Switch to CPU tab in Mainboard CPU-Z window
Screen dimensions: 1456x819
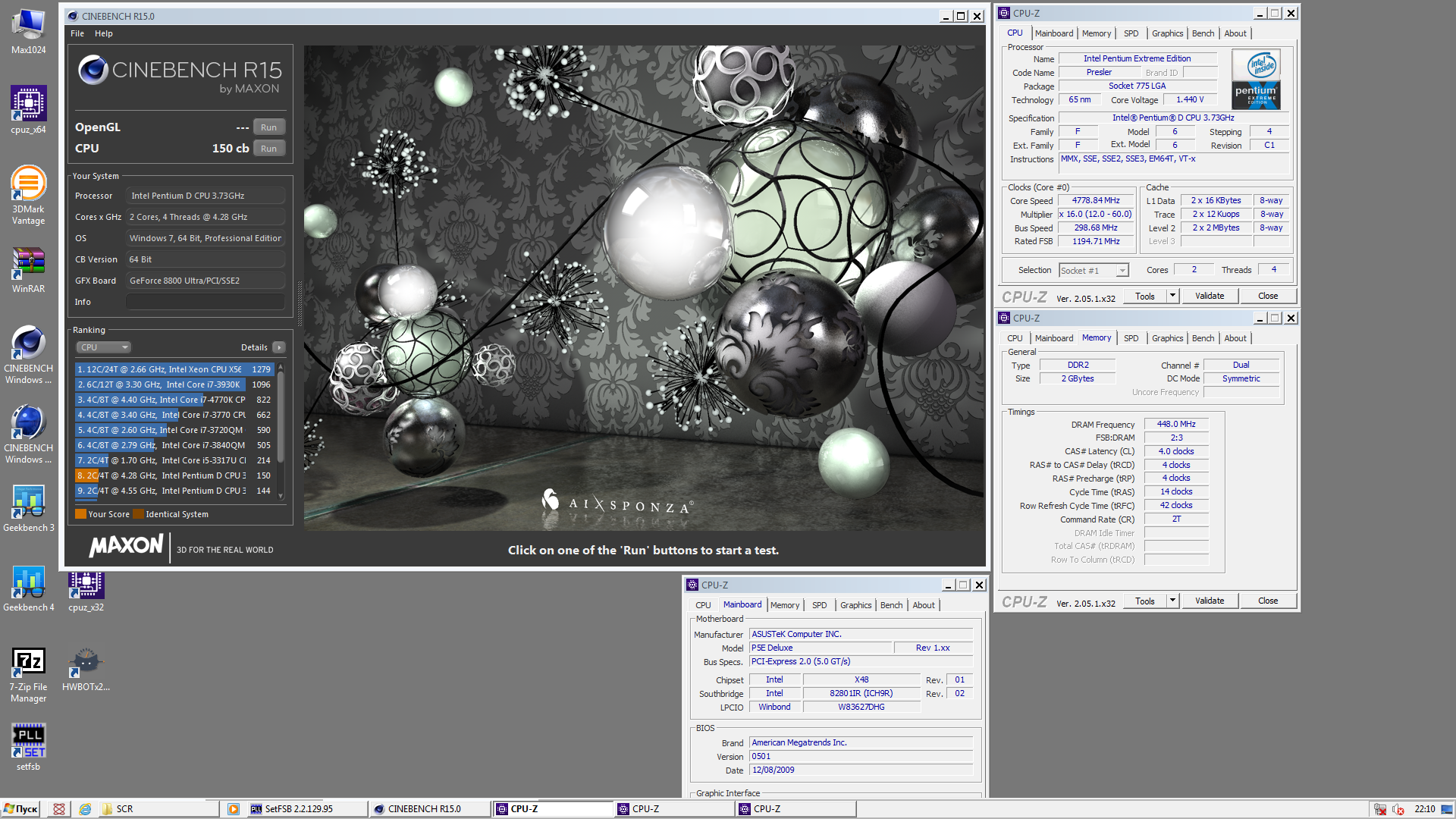pyautogui.click(x=703, y=605)
